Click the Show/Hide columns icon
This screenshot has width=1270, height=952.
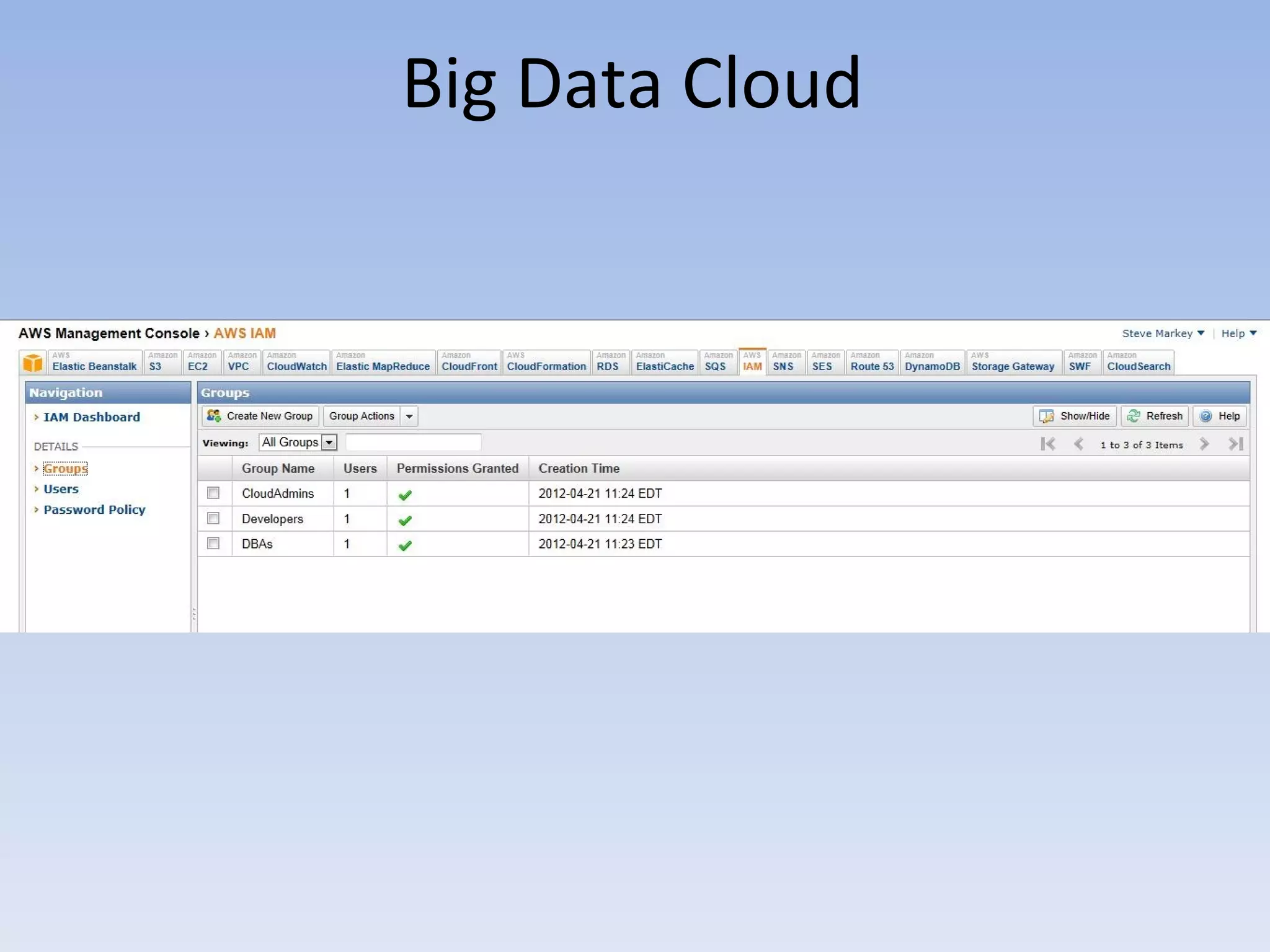click(1046, 416)
